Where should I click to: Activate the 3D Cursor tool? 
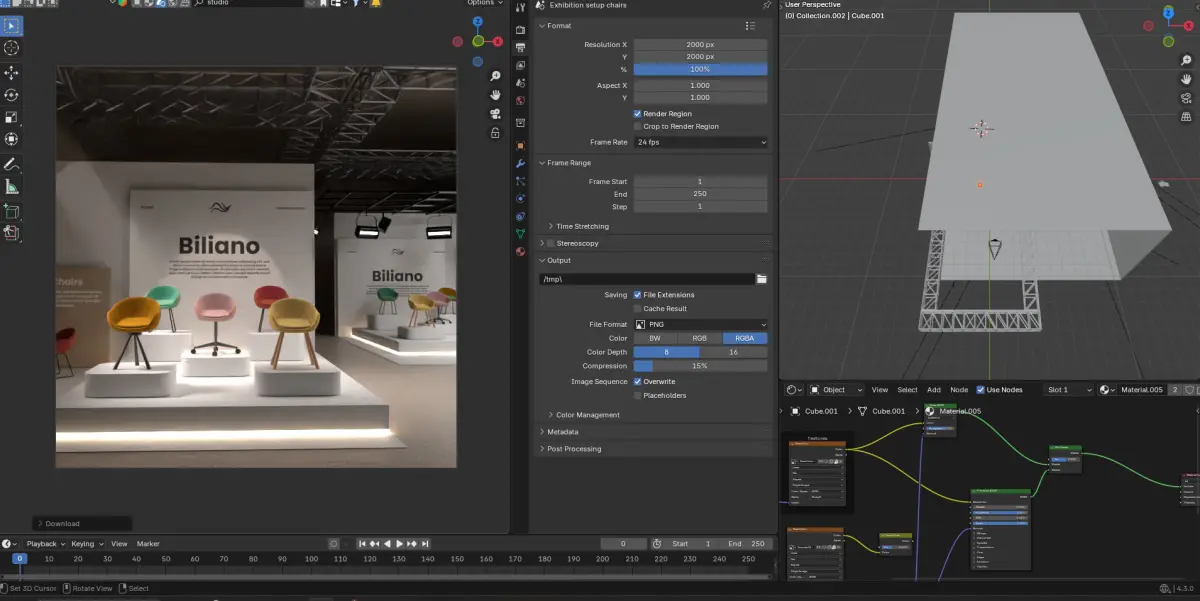11,48
